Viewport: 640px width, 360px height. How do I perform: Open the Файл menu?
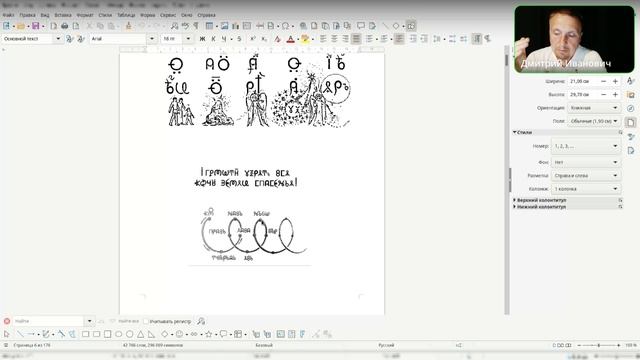click(8, 15)
